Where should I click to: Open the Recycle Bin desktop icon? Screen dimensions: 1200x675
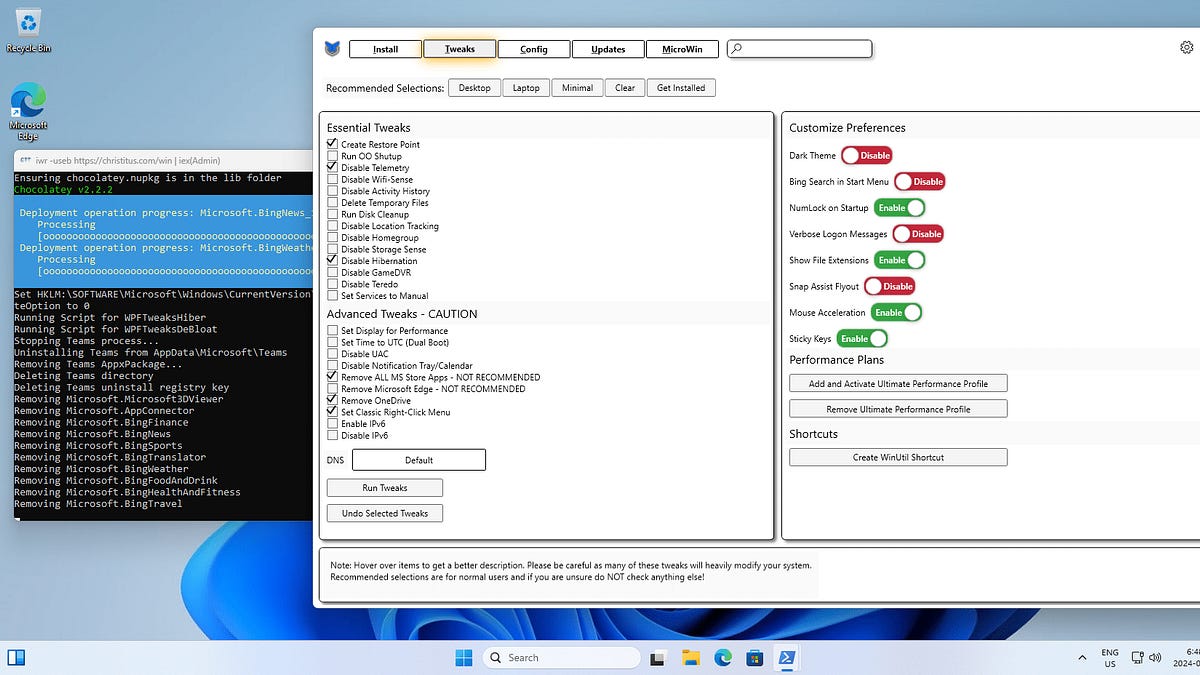[28, 29]
